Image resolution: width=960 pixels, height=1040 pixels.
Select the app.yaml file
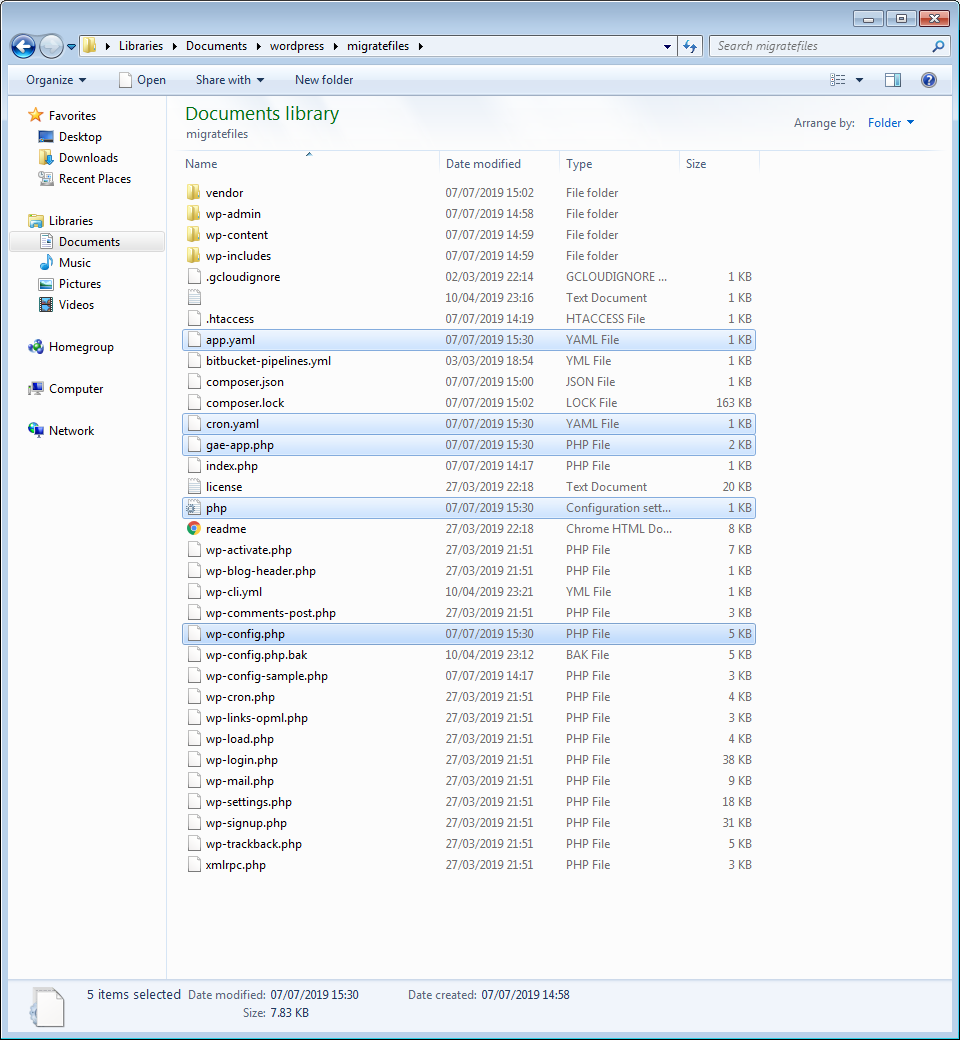point(468,340)
